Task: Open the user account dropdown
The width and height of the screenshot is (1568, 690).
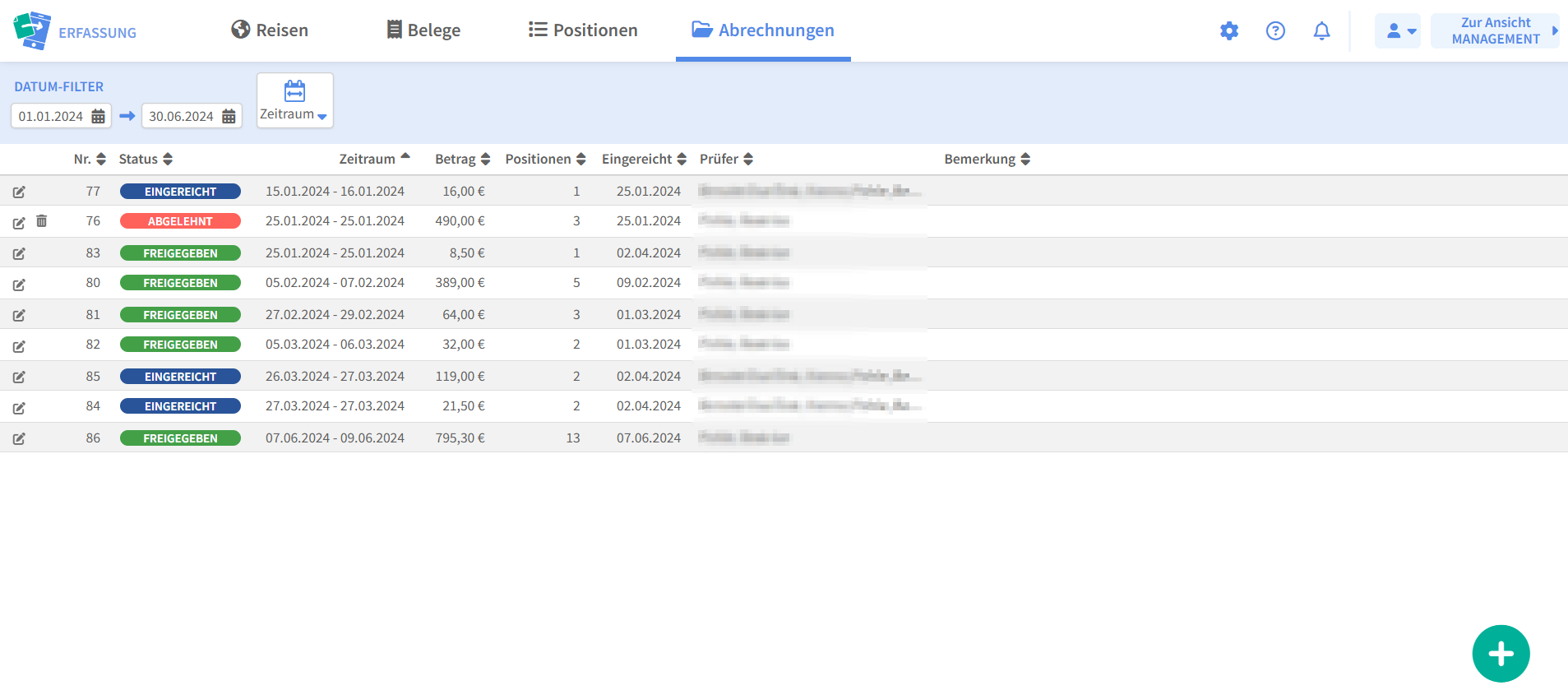Action: 1398,31
